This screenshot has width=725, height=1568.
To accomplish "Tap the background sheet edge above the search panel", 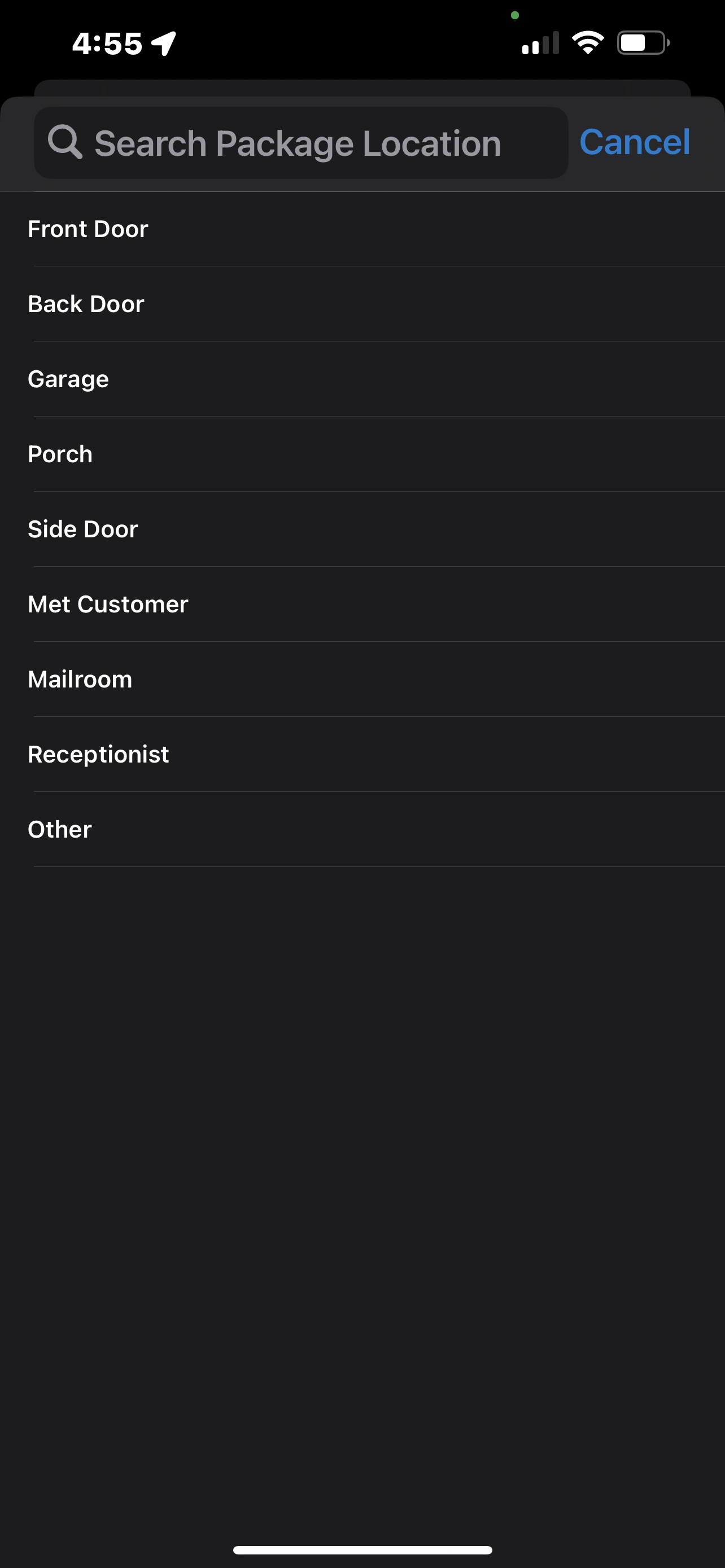I will tap(362, 87).
